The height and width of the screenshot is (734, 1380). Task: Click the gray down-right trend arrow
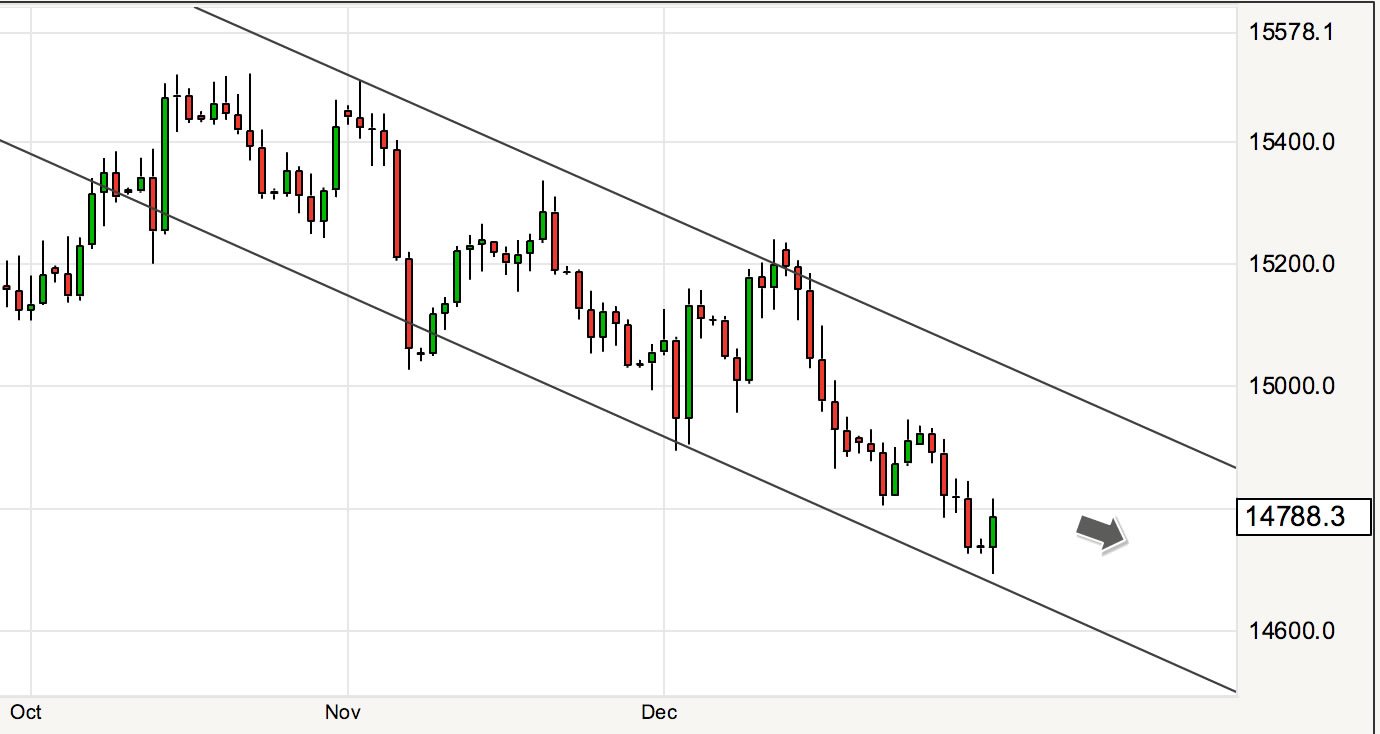1101,532
